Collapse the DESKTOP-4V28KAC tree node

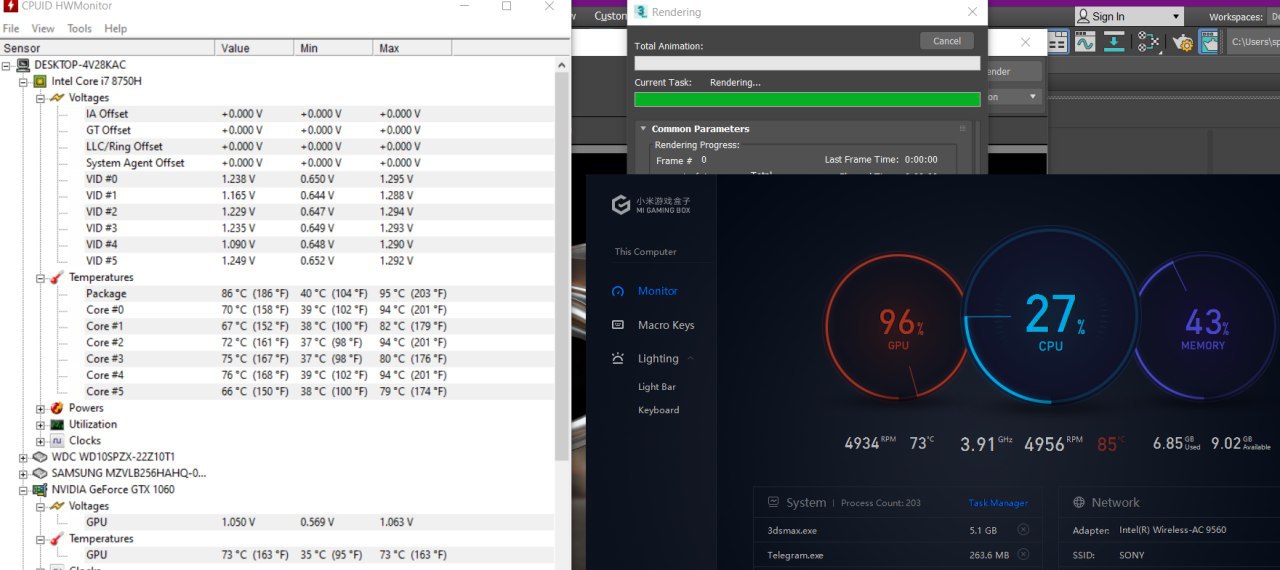click(x=7, y=65)
